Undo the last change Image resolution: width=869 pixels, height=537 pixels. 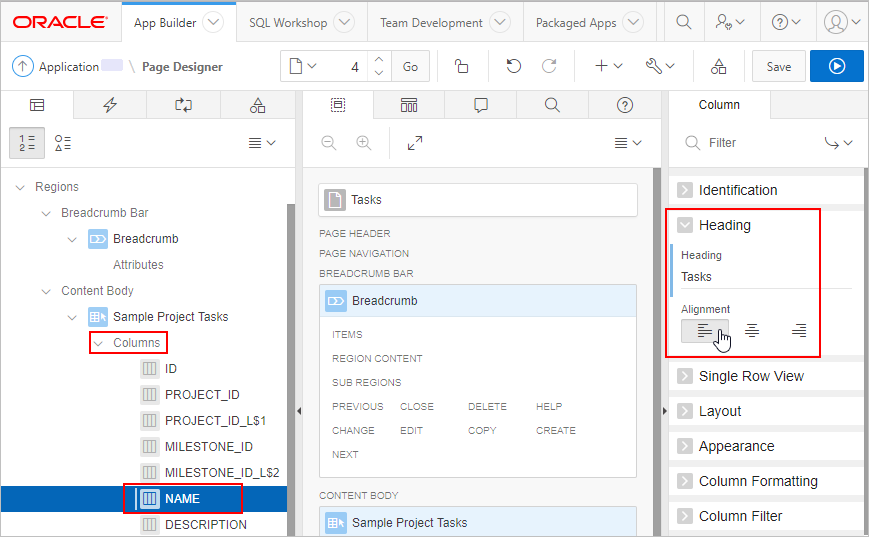(513, 67)
